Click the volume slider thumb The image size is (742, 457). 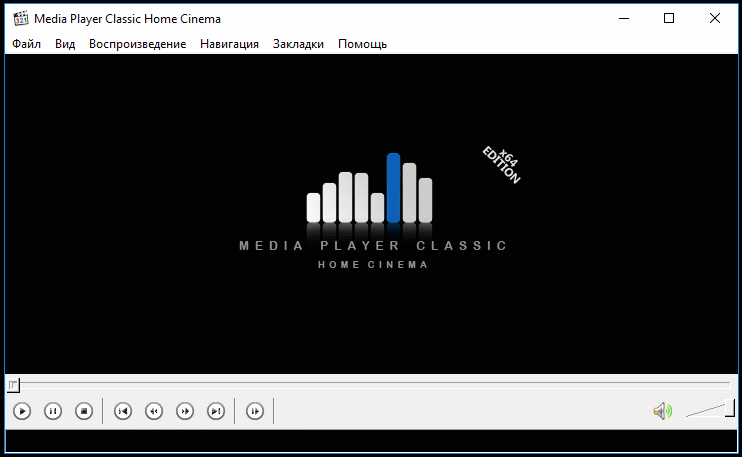pos(730,408)
